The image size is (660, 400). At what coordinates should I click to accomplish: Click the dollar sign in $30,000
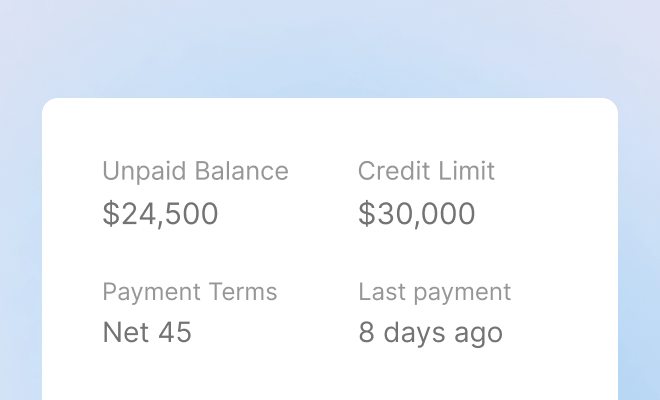365,214
